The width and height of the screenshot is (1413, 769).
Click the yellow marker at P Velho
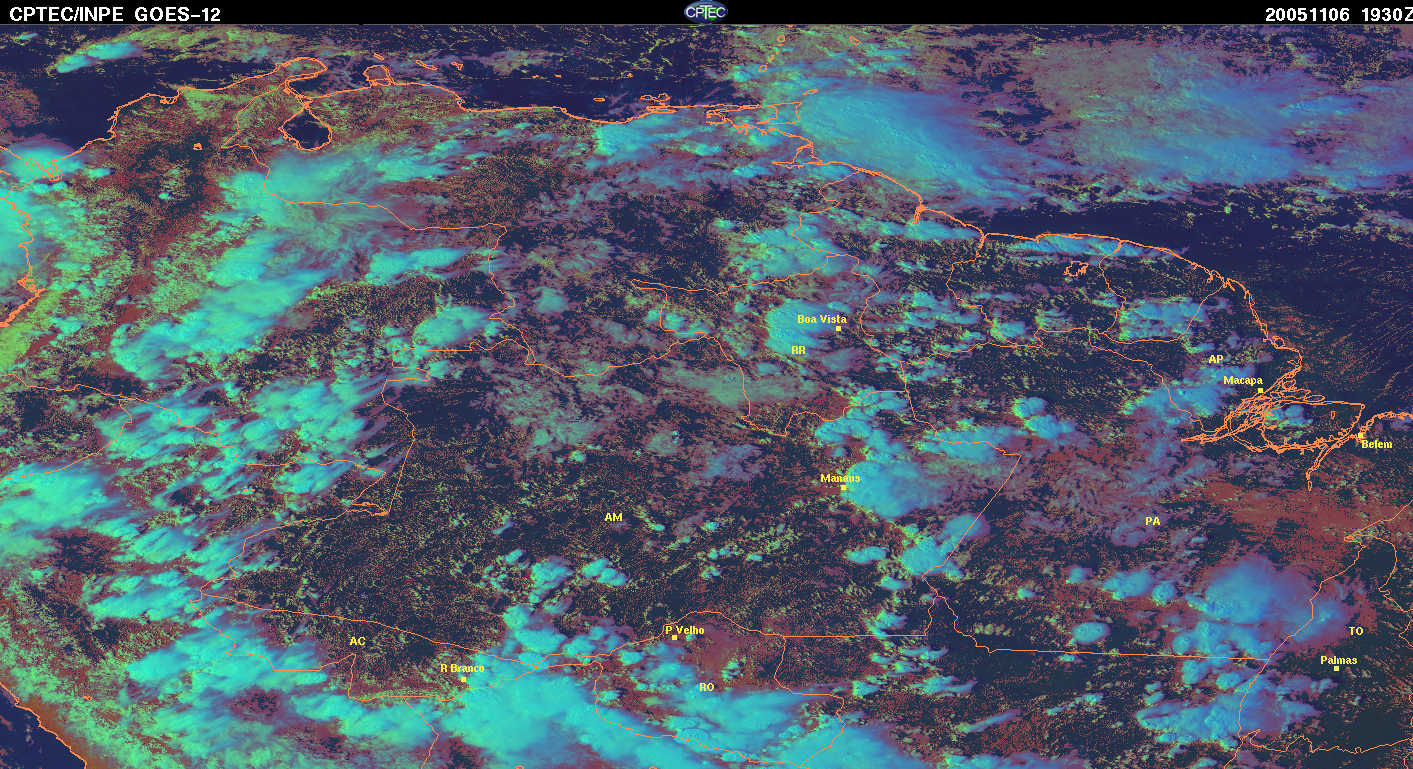(675, 638)
